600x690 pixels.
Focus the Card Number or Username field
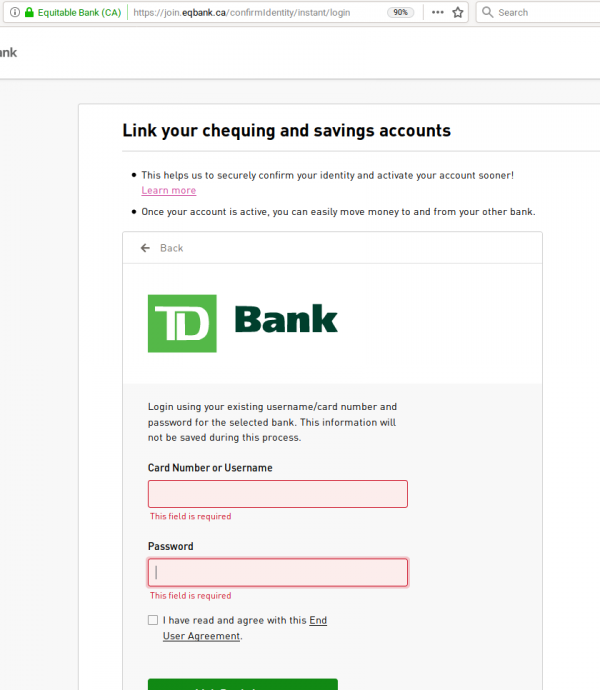click(278, 494)
